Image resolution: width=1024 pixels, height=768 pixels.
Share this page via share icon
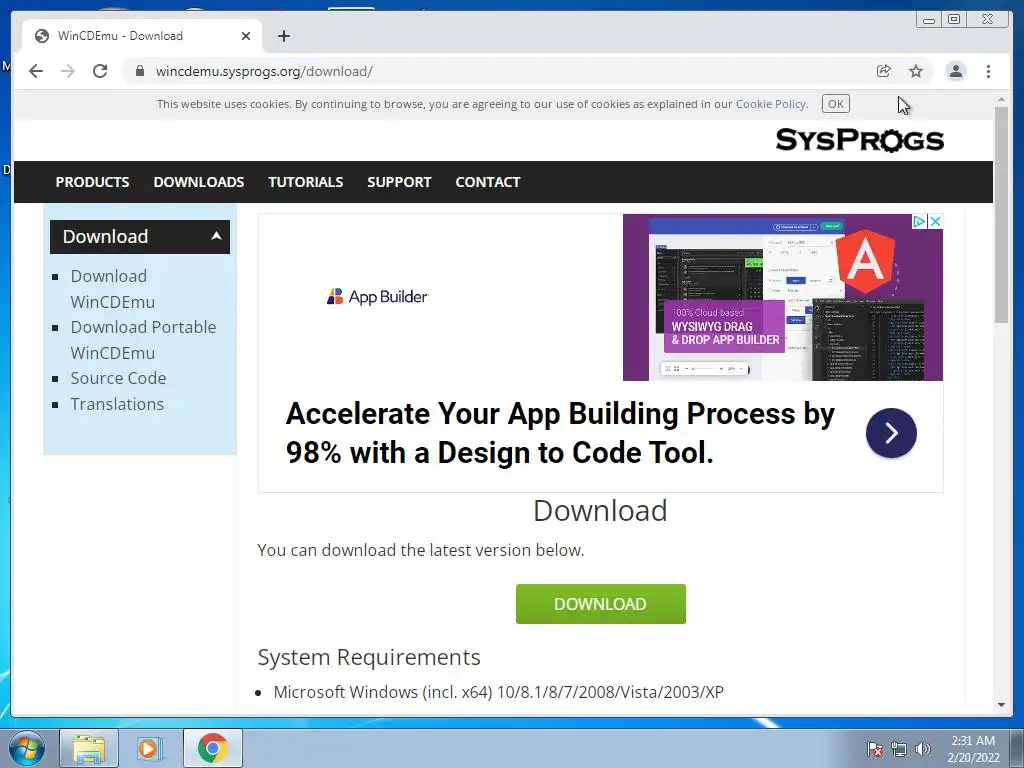pos(884,71)
